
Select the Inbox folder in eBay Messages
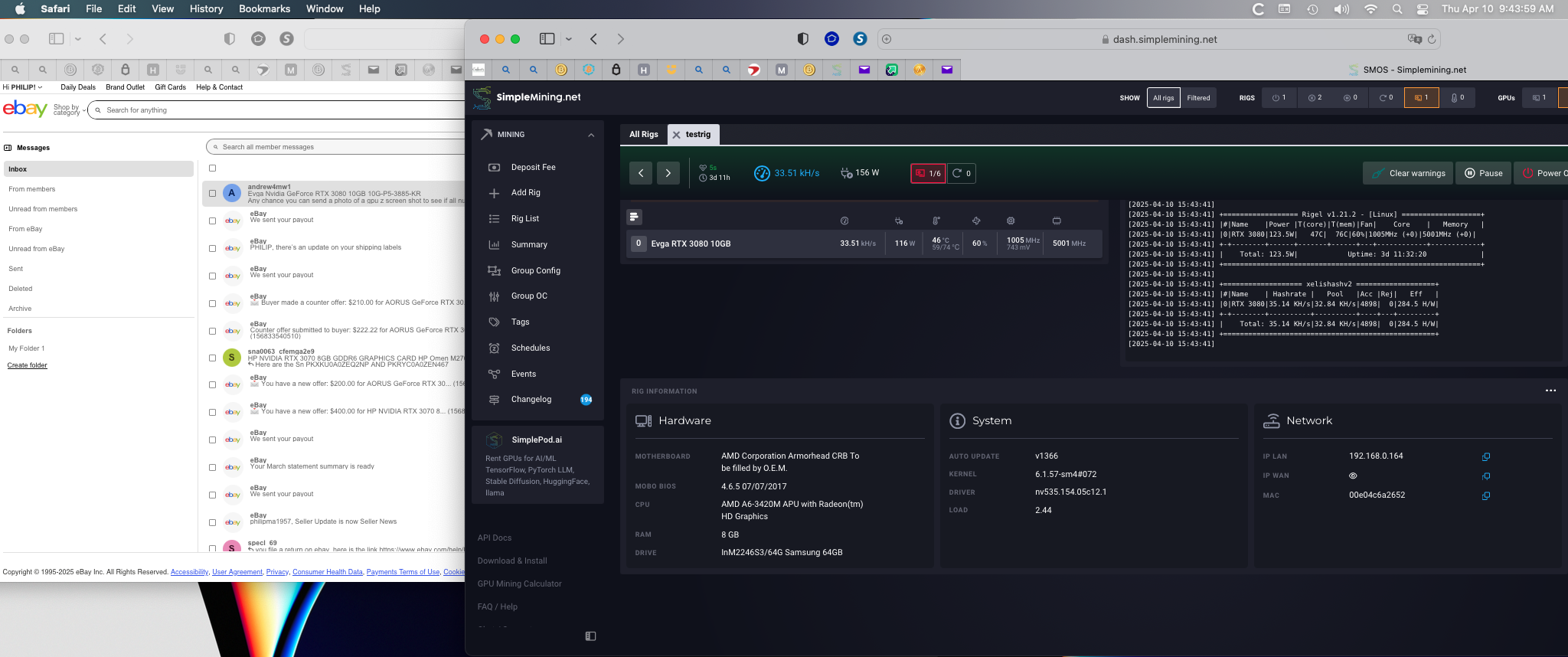click(x=98, y=169)
